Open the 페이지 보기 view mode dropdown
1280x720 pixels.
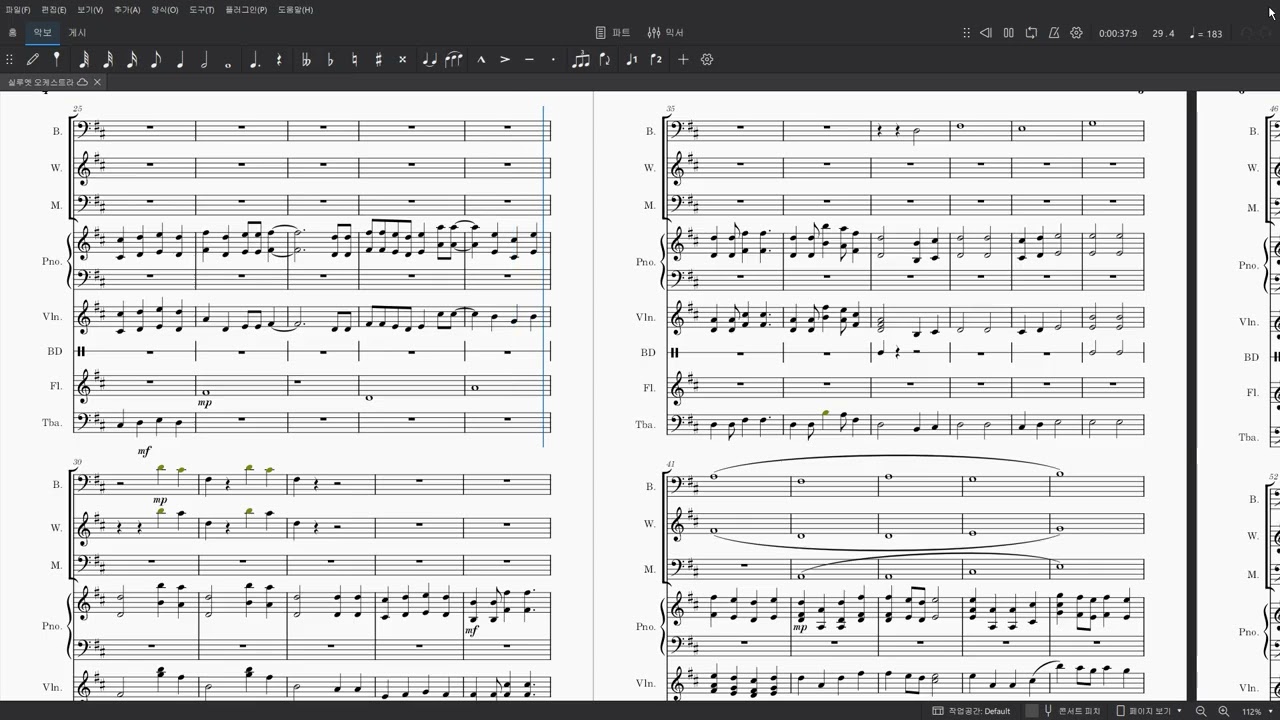(1149, 711)
